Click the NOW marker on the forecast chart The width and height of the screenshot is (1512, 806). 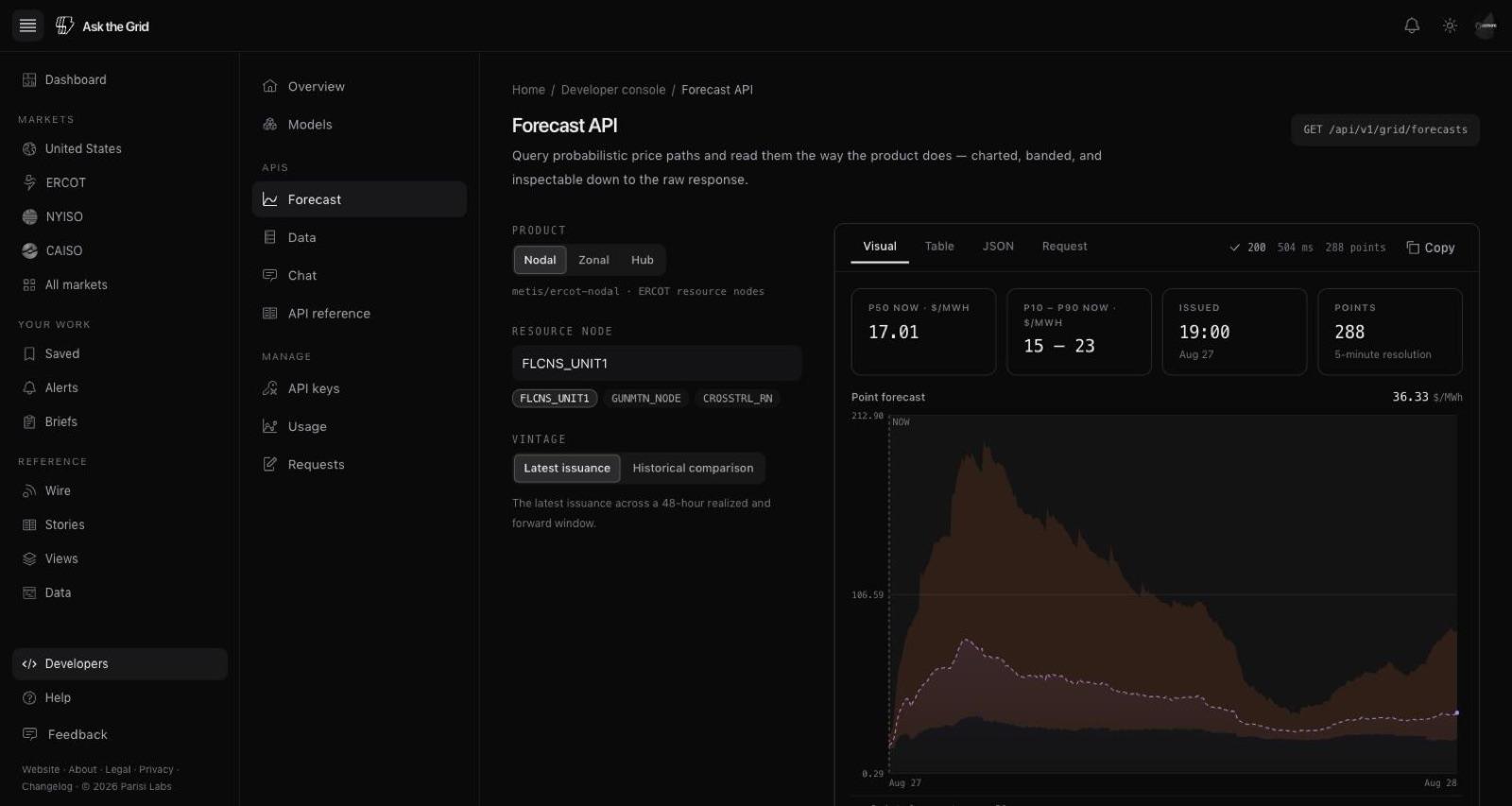pyautogui.click(x=902, y=422)
